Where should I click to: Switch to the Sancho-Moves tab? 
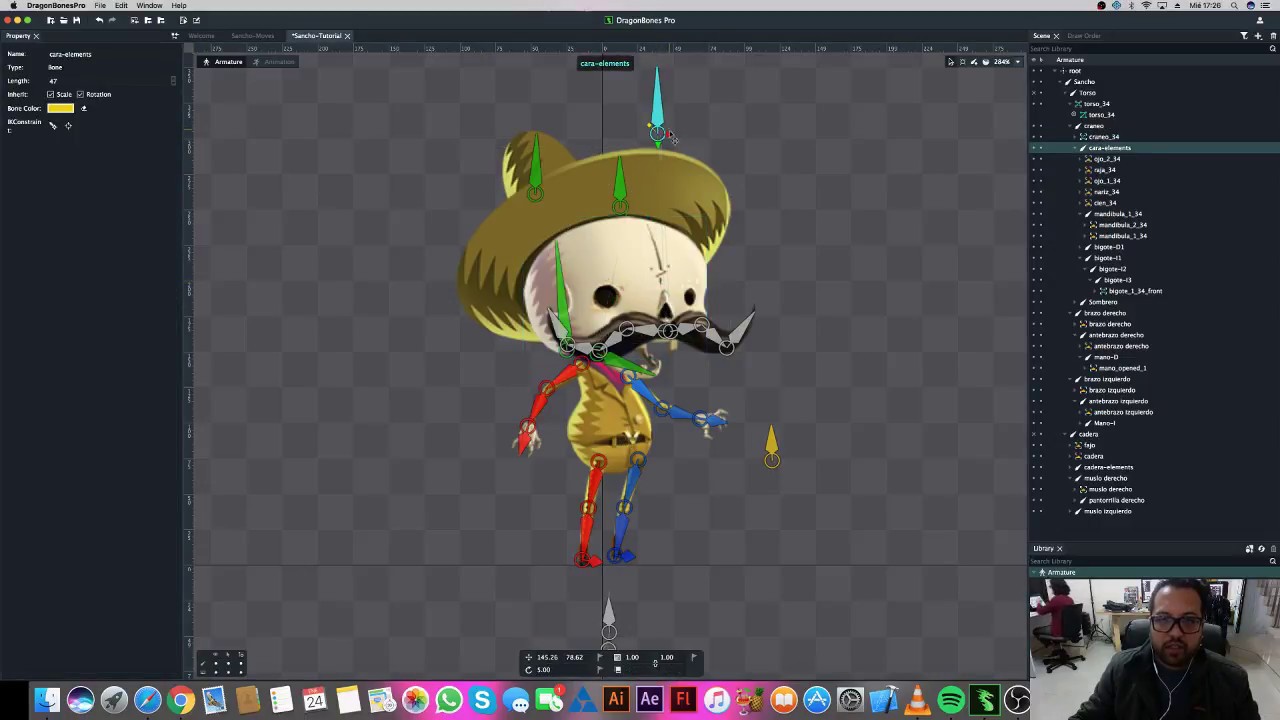pyautogui.click(x=253, y=36)
